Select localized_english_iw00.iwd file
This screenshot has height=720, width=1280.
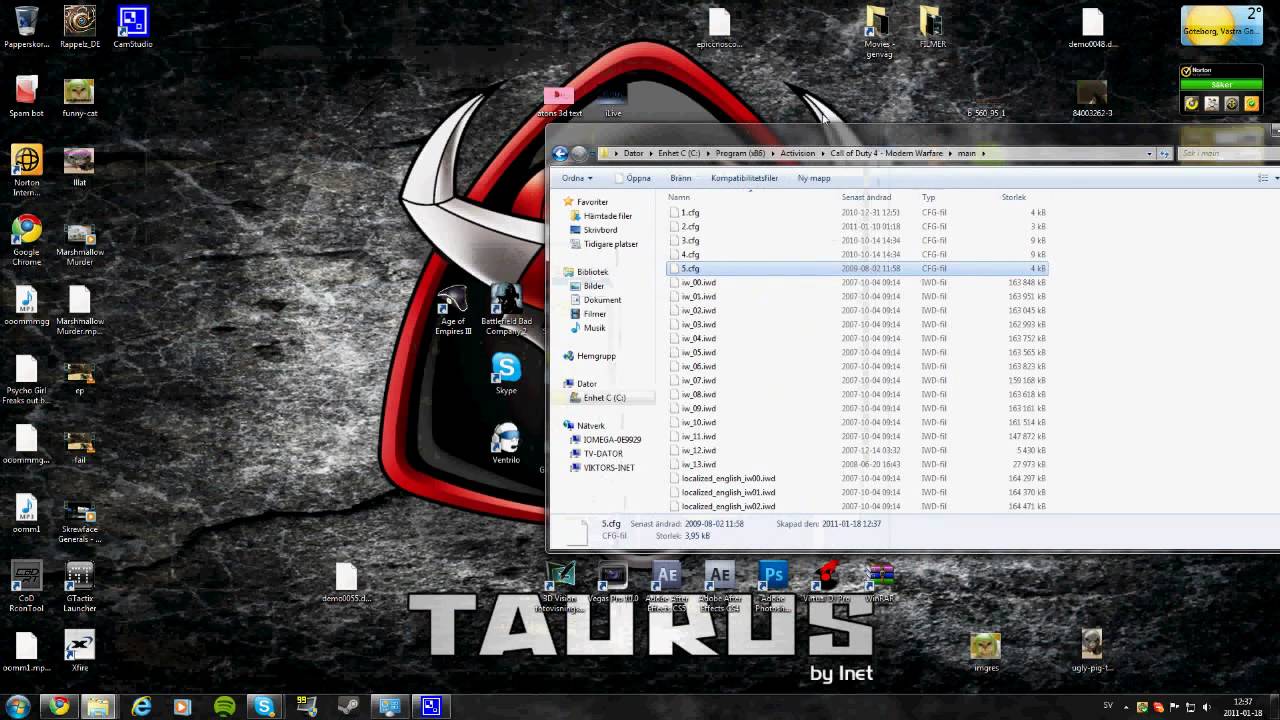click(x=855, y=479)
